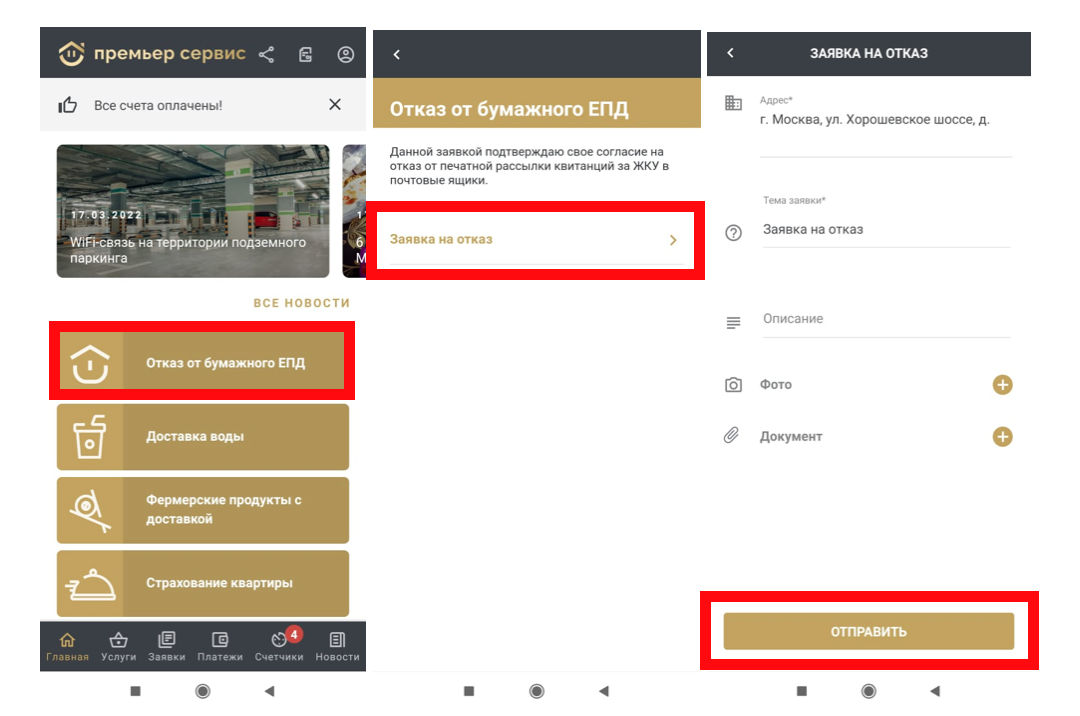Switch to the 'Услуги' tab
The height and width of the screenshot is (716, 1080).
(x=119, y=646)
